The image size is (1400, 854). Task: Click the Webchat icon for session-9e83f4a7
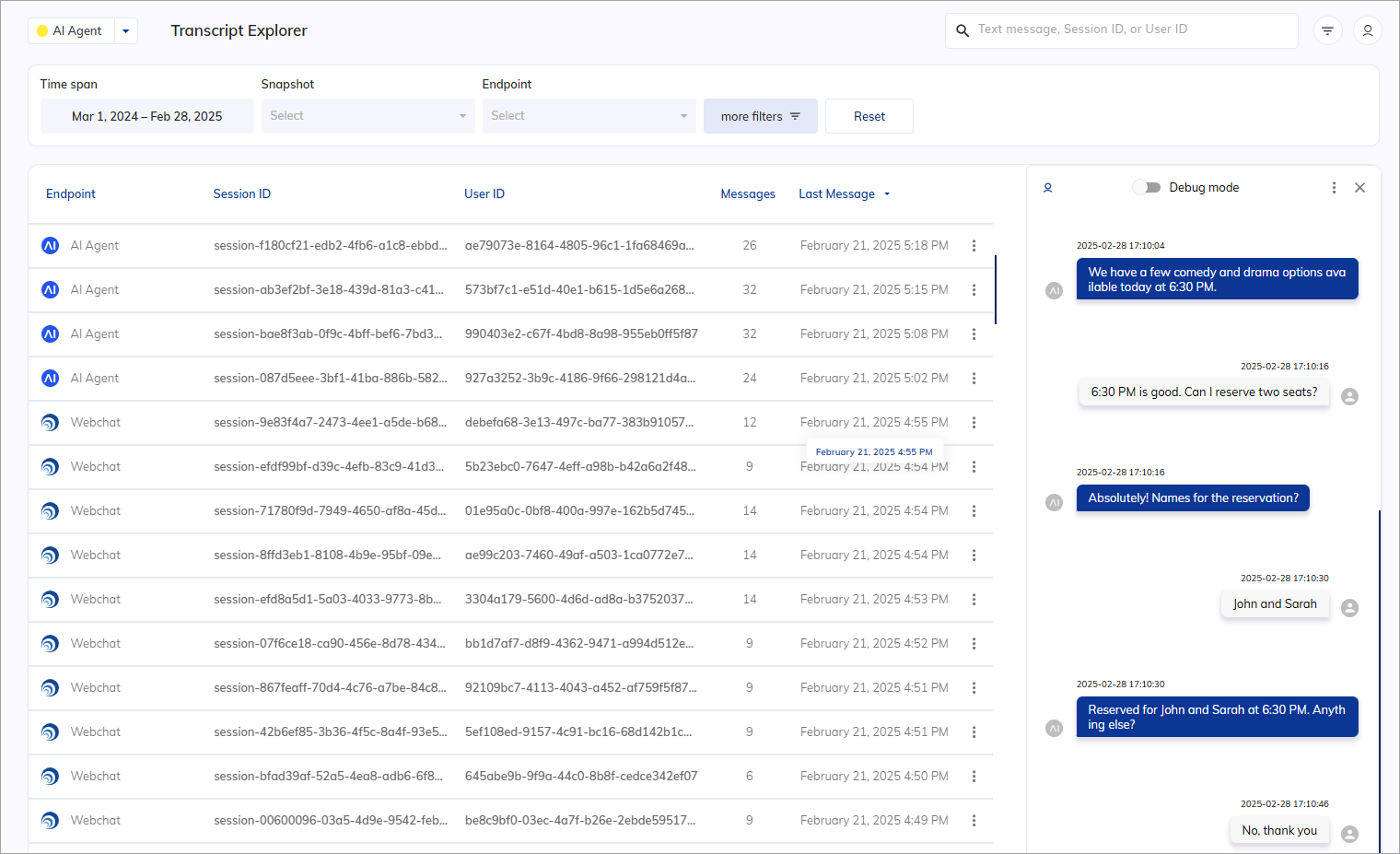(x=51, y=423)
